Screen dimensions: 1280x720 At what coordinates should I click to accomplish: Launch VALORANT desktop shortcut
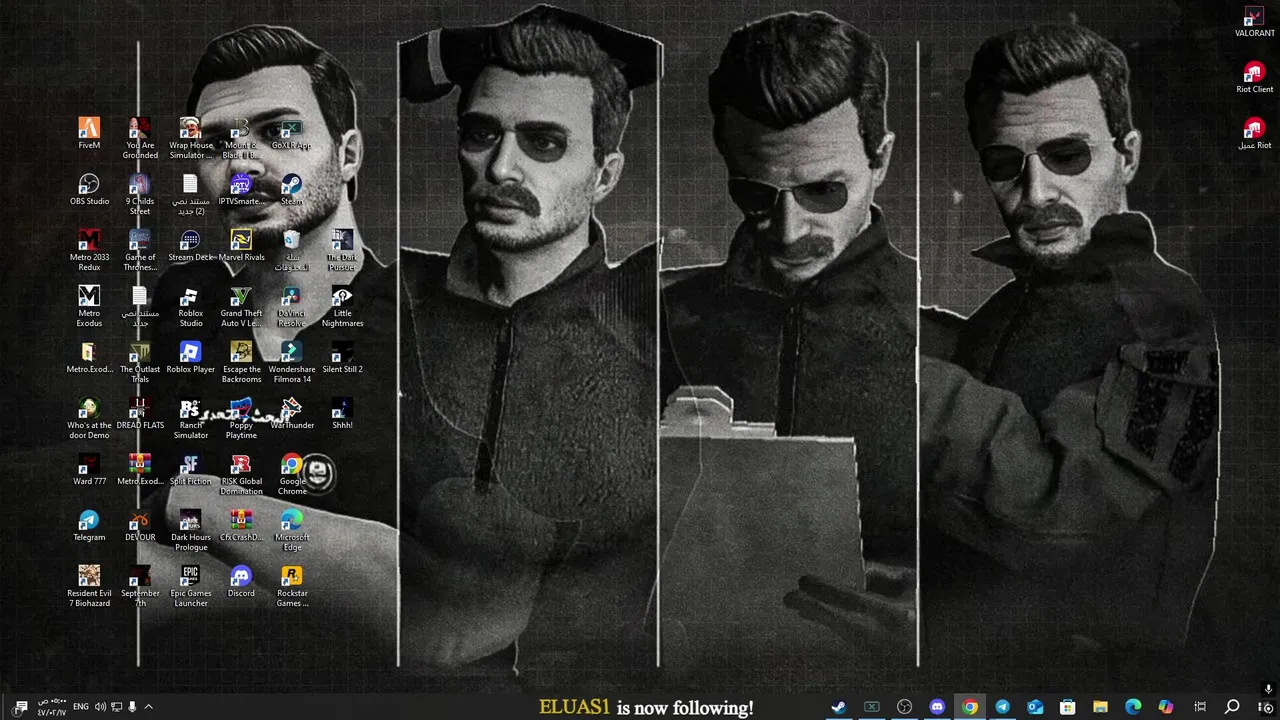[1254, 22]
